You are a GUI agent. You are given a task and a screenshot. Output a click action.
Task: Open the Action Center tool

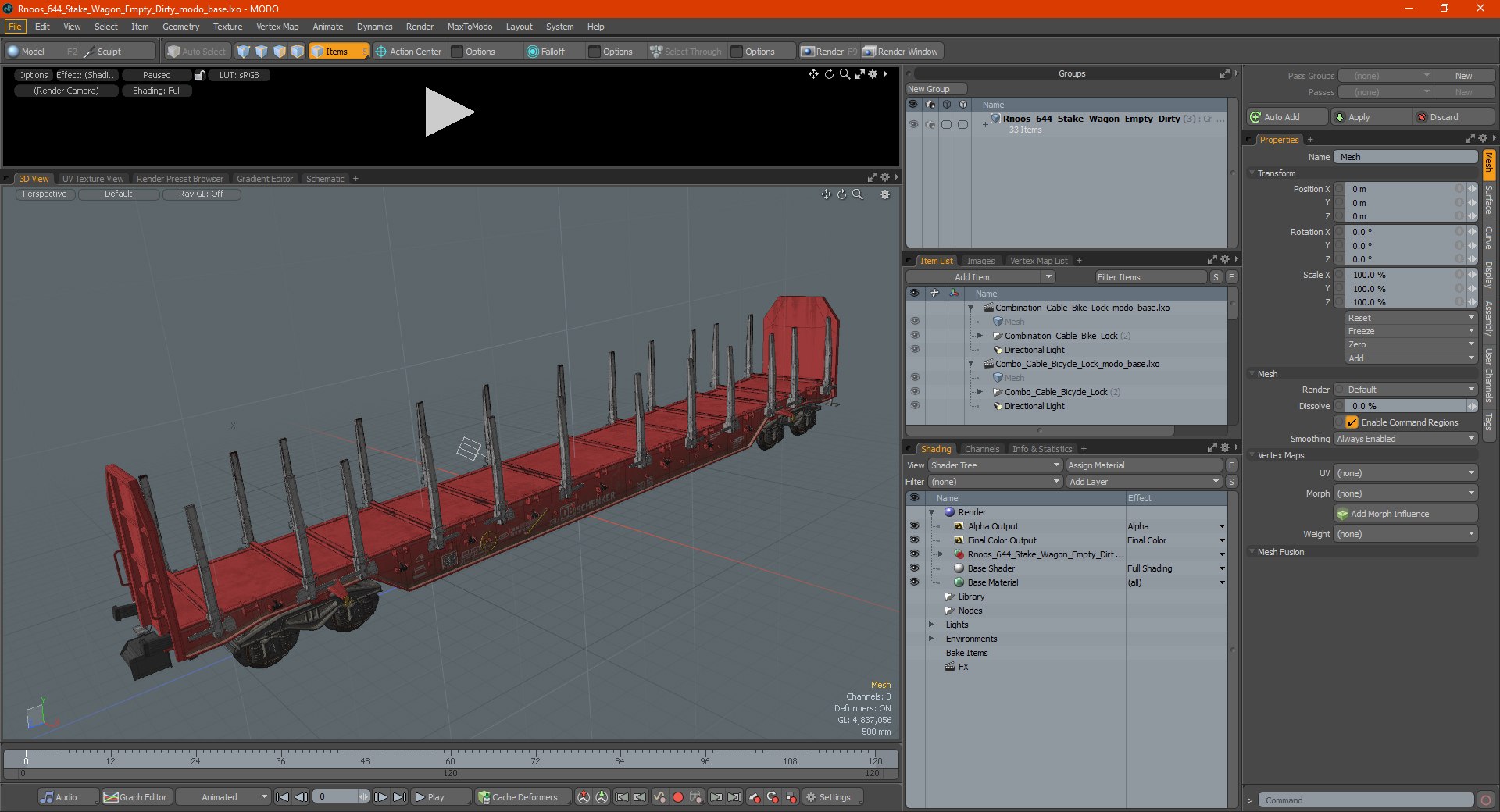click(409, 52)
